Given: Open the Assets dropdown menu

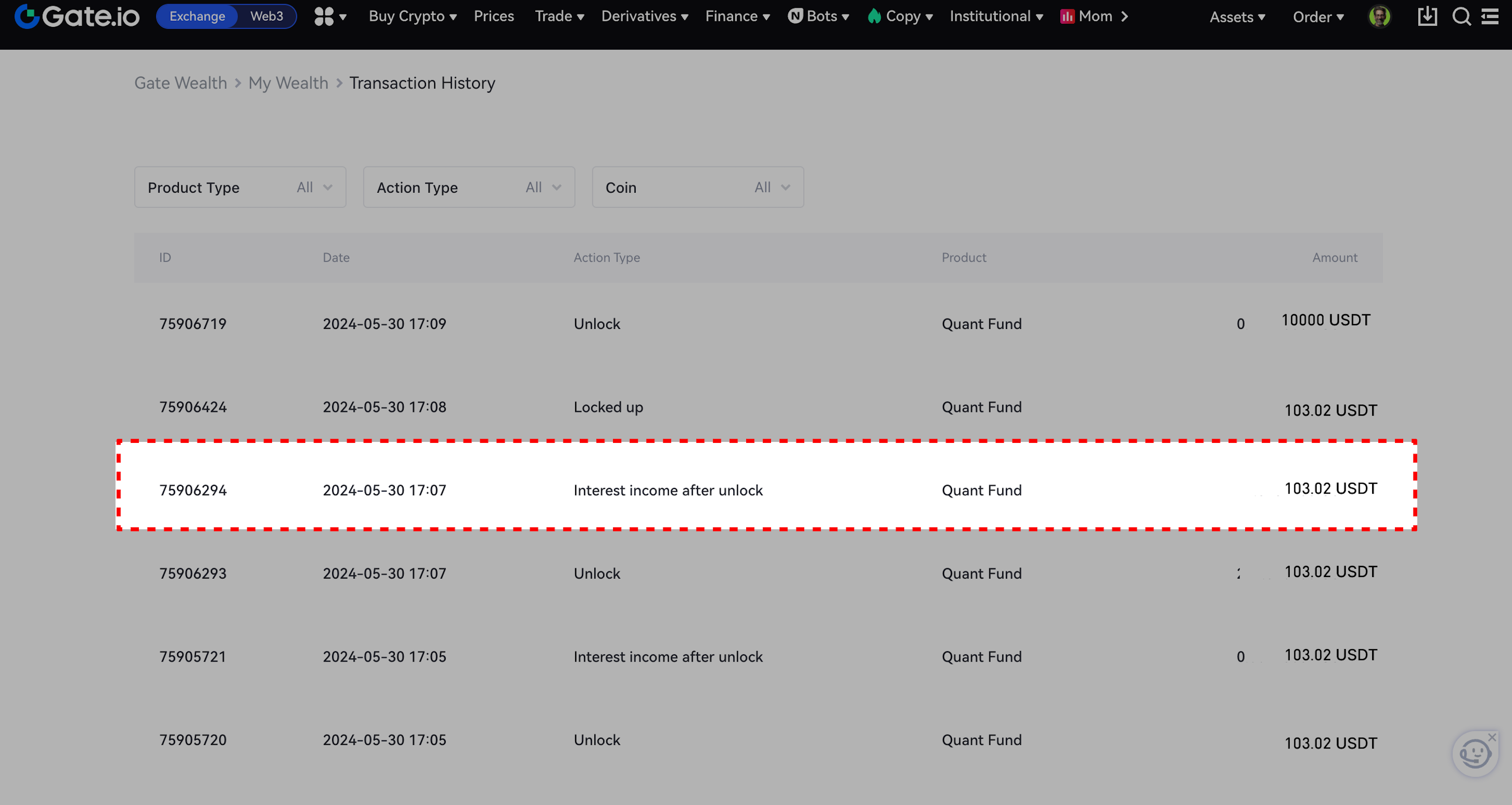Looking at the screenshot, I should click(x=1237, y=17).
